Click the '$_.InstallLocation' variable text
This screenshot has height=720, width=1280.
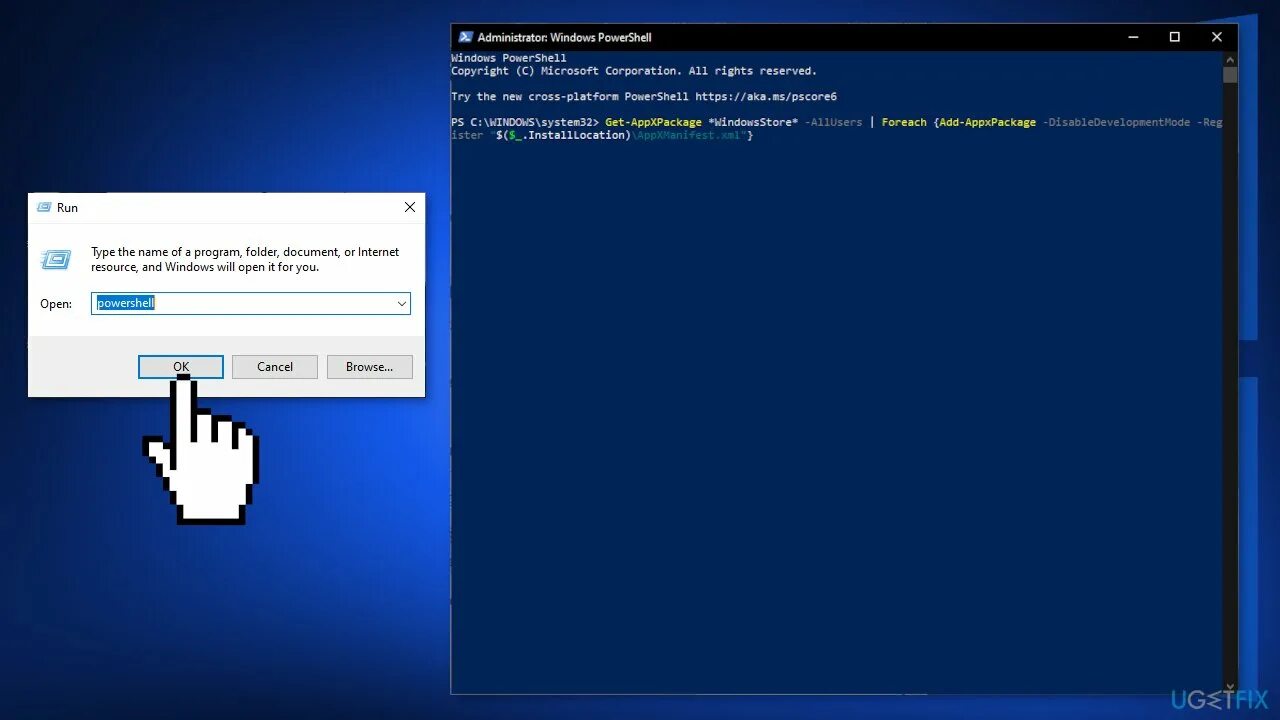point(567,135)
